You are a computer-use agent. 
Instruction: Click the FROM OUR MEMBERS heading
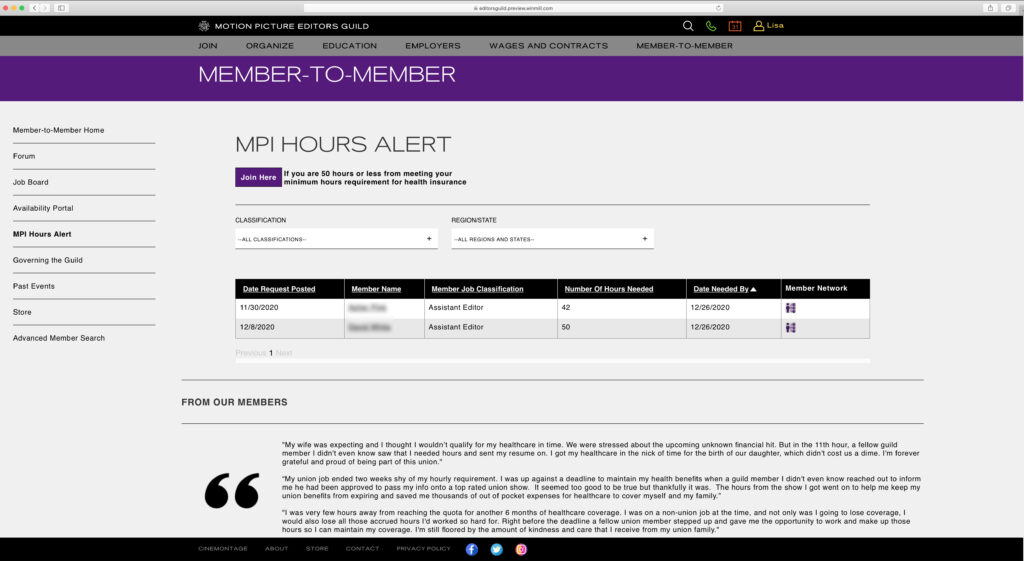(234, 402)
